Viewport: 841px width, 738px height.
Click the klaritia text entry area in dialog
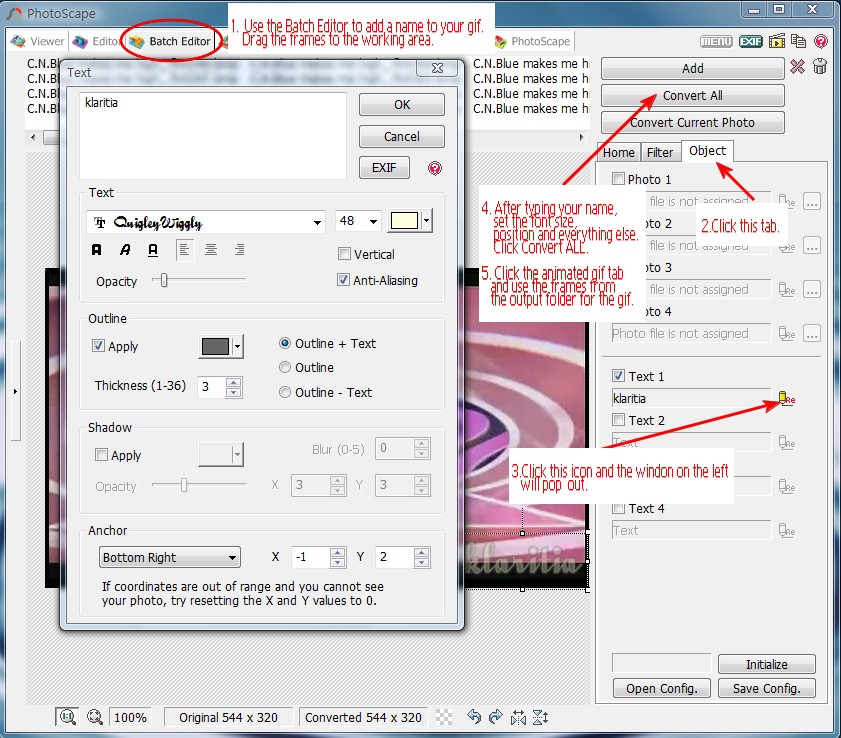(213, 136)
